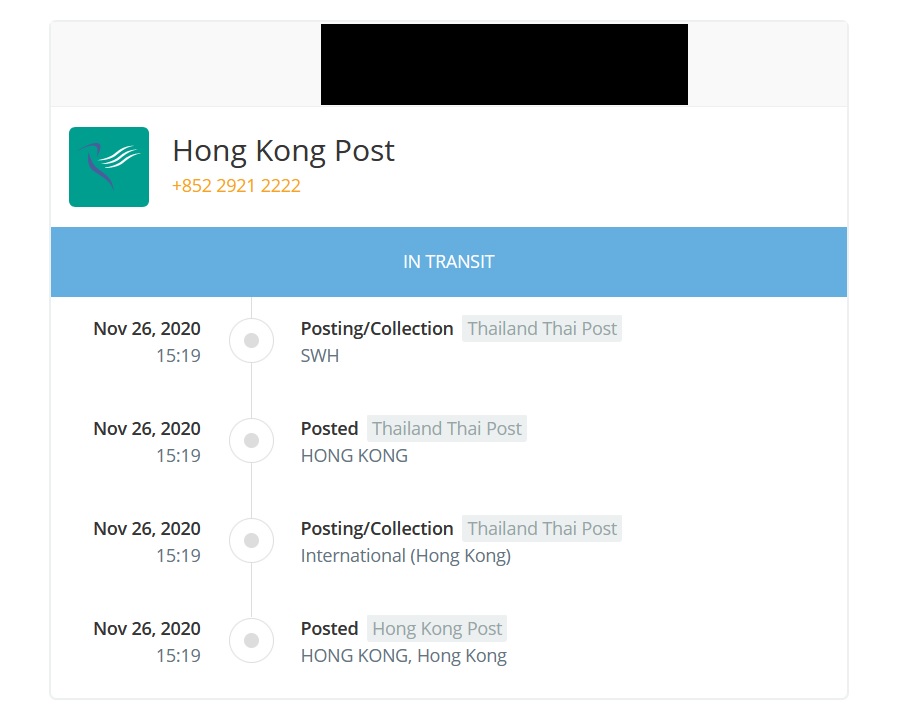Click the timeline dot for HONG KONG, Hong Kong

tap(251, 641)
